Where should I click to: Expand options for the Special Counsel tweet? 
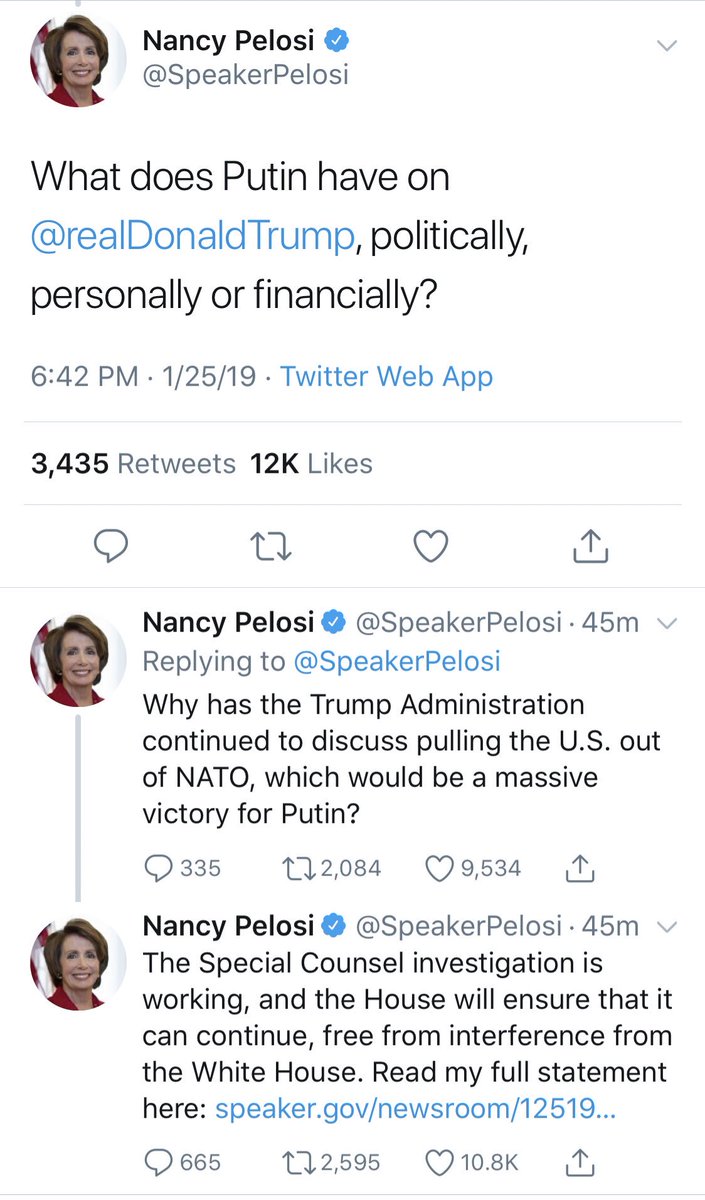tap(667, 927)
